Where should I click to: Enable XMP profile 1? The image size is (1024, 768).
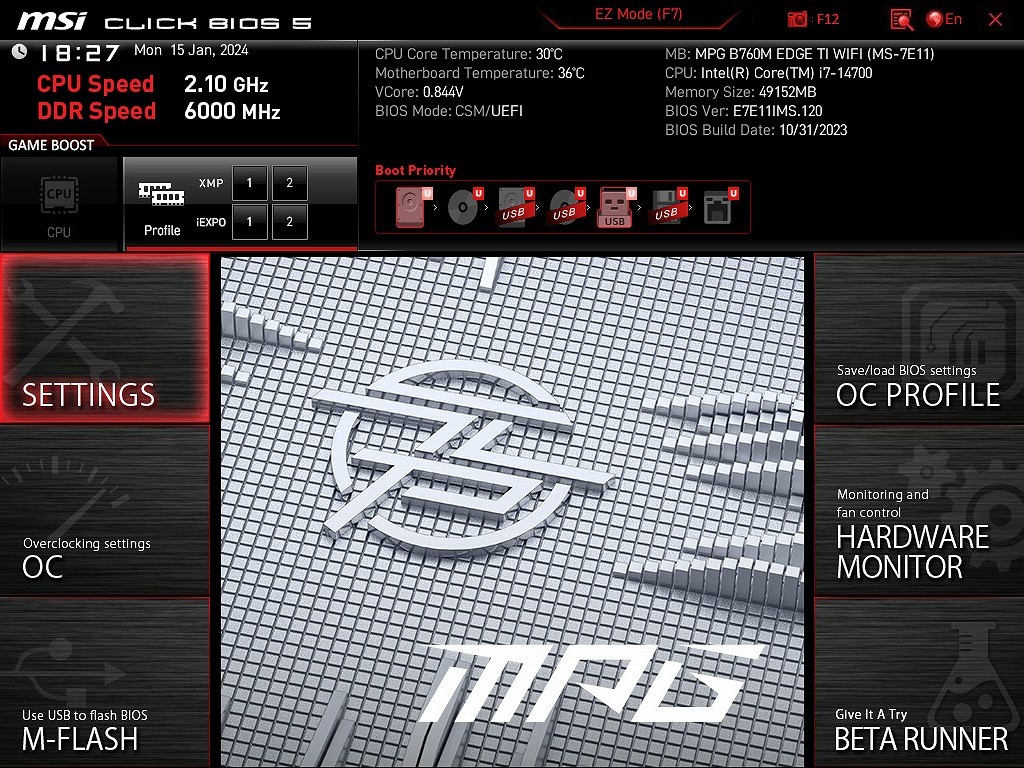tap(249, 183)
